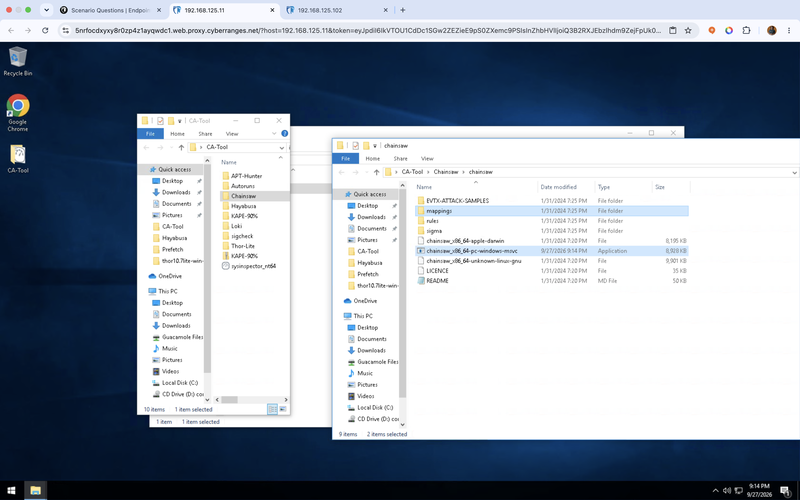Open Home ribbon tab in chainsaw window
This screenshot has width=800, height=500.
[372, 159]
